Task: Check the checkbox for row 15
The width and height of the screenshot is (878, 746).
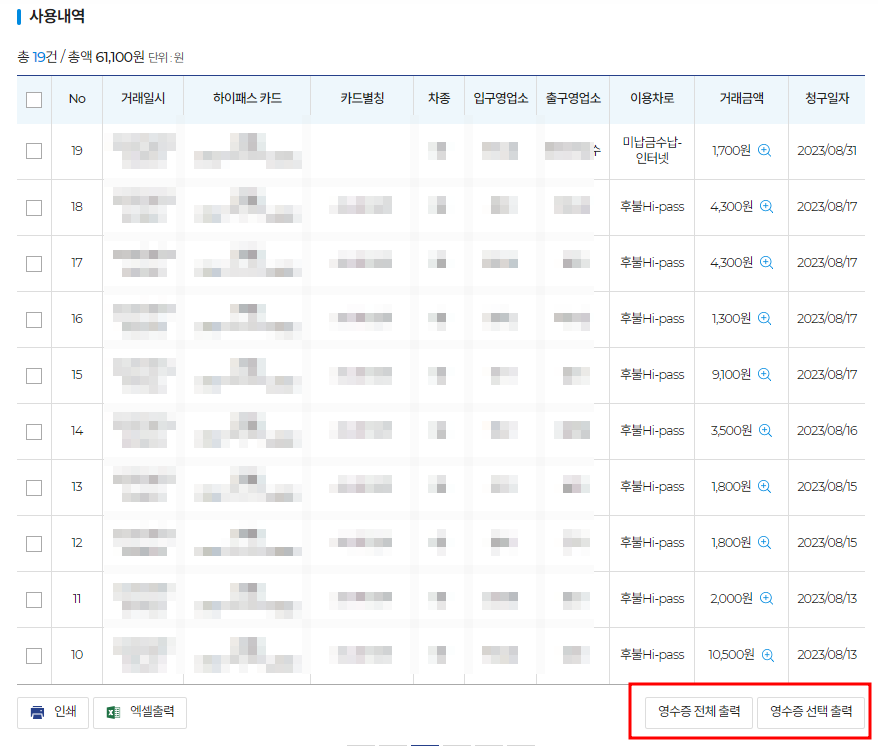Action: [32, 374]
